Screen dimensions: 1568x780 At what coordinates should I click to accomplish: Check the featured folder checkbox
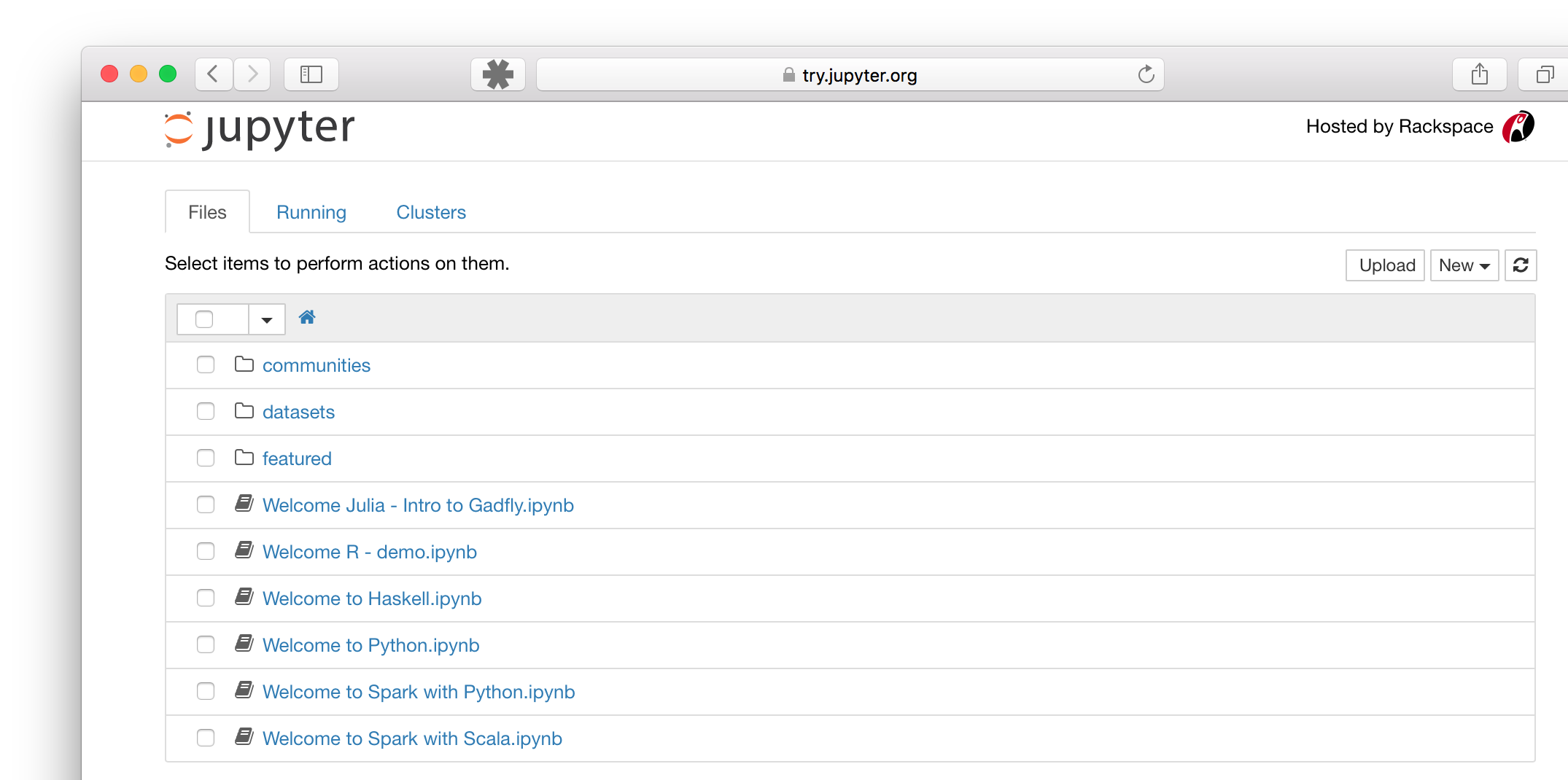(206, 458)
